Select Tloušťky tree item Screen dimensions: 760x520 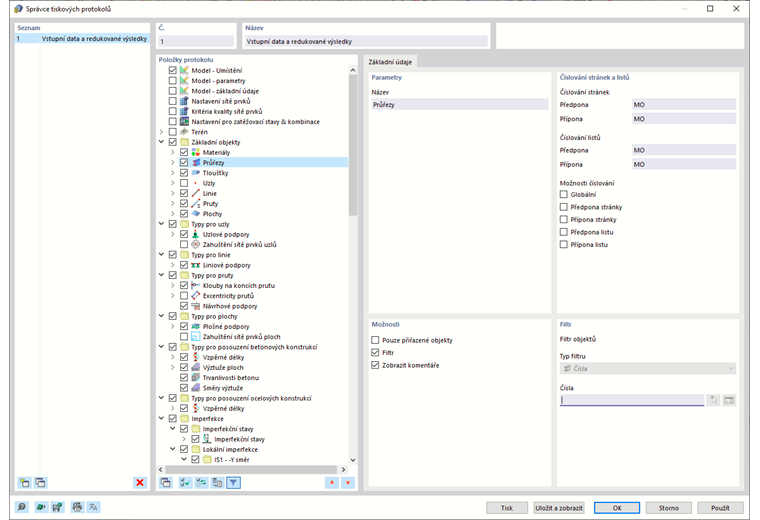pos(215,173)
